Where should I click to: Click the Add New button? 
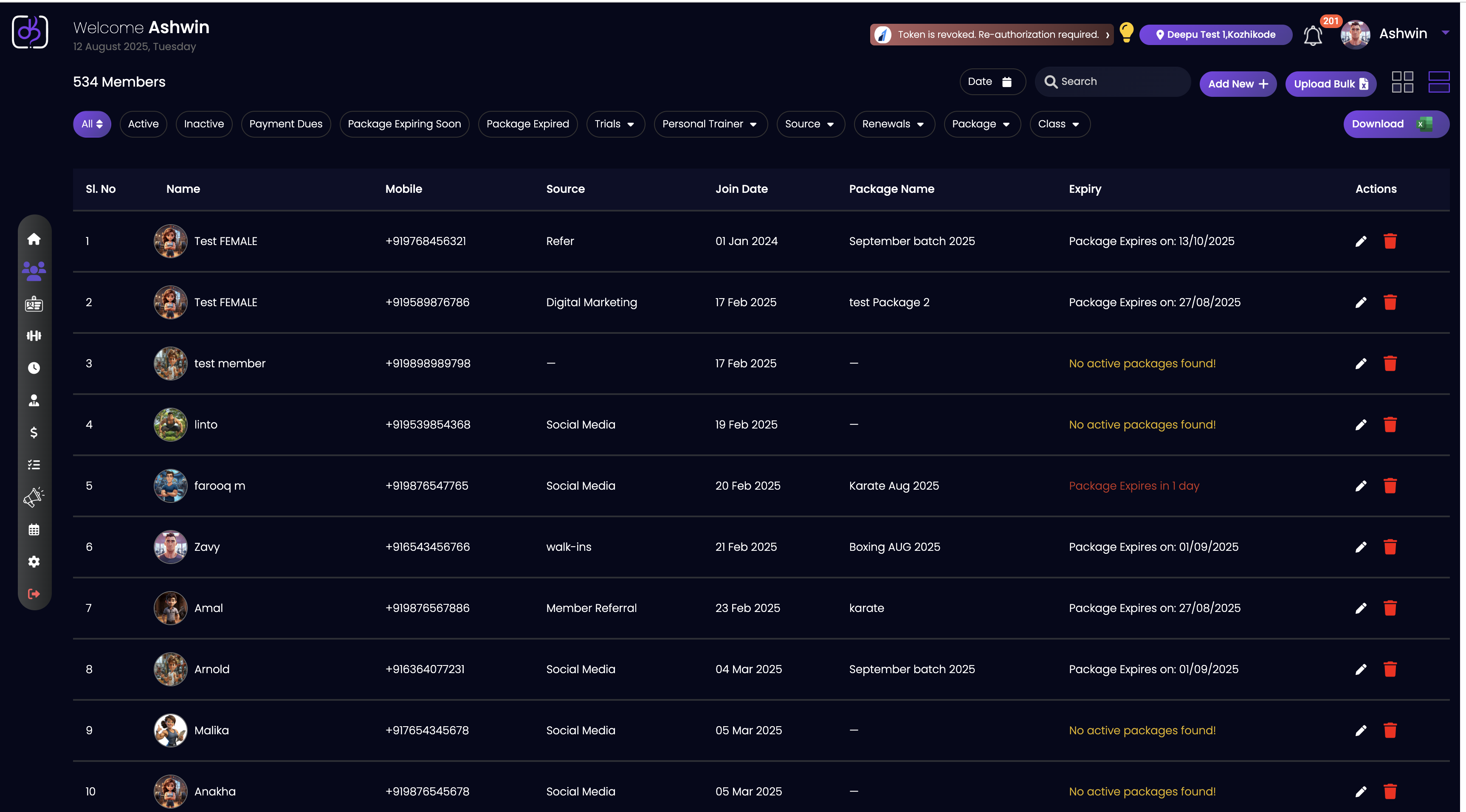pos(1237,84)
